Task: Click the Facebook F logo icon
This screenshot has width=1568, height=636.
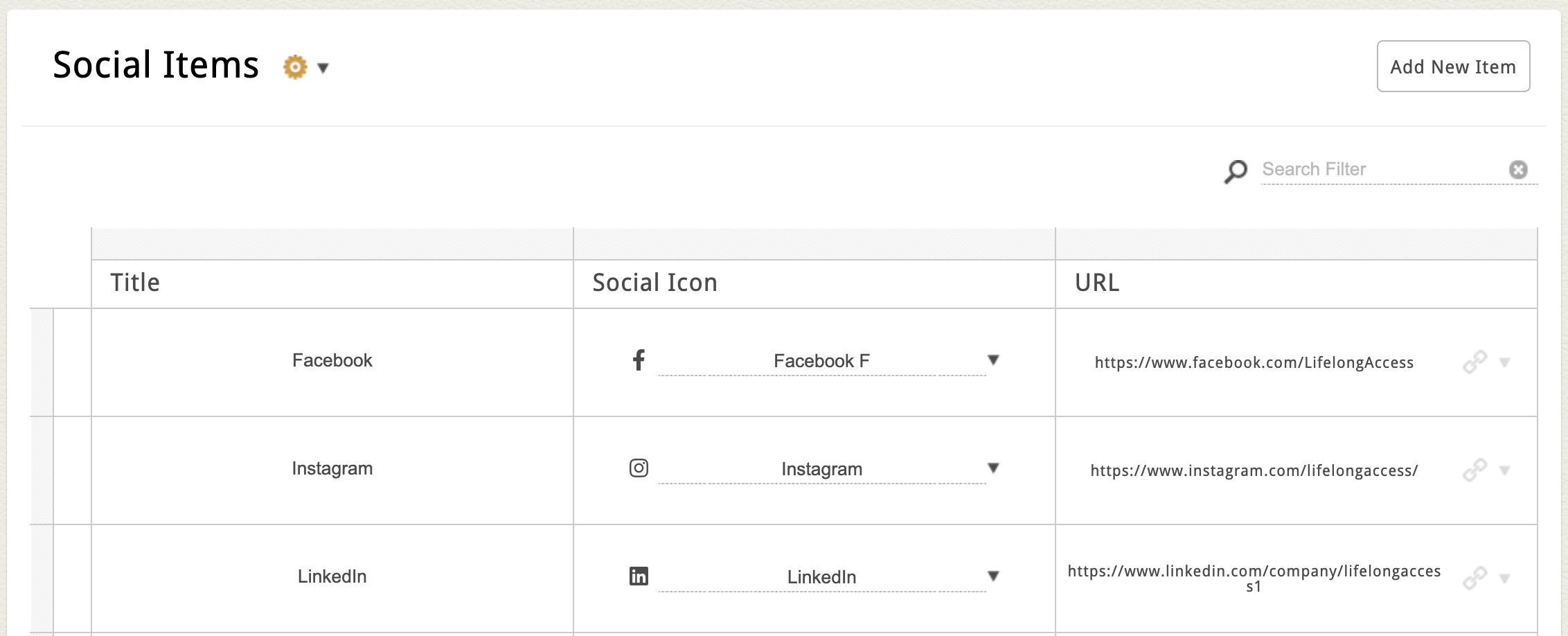Action: tap(639, 360)
